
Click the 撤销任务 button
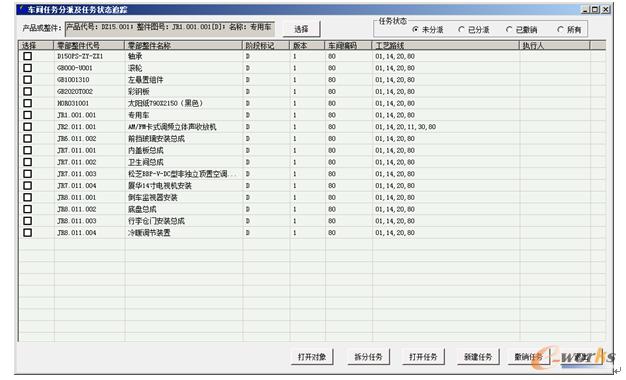[529, 357]
